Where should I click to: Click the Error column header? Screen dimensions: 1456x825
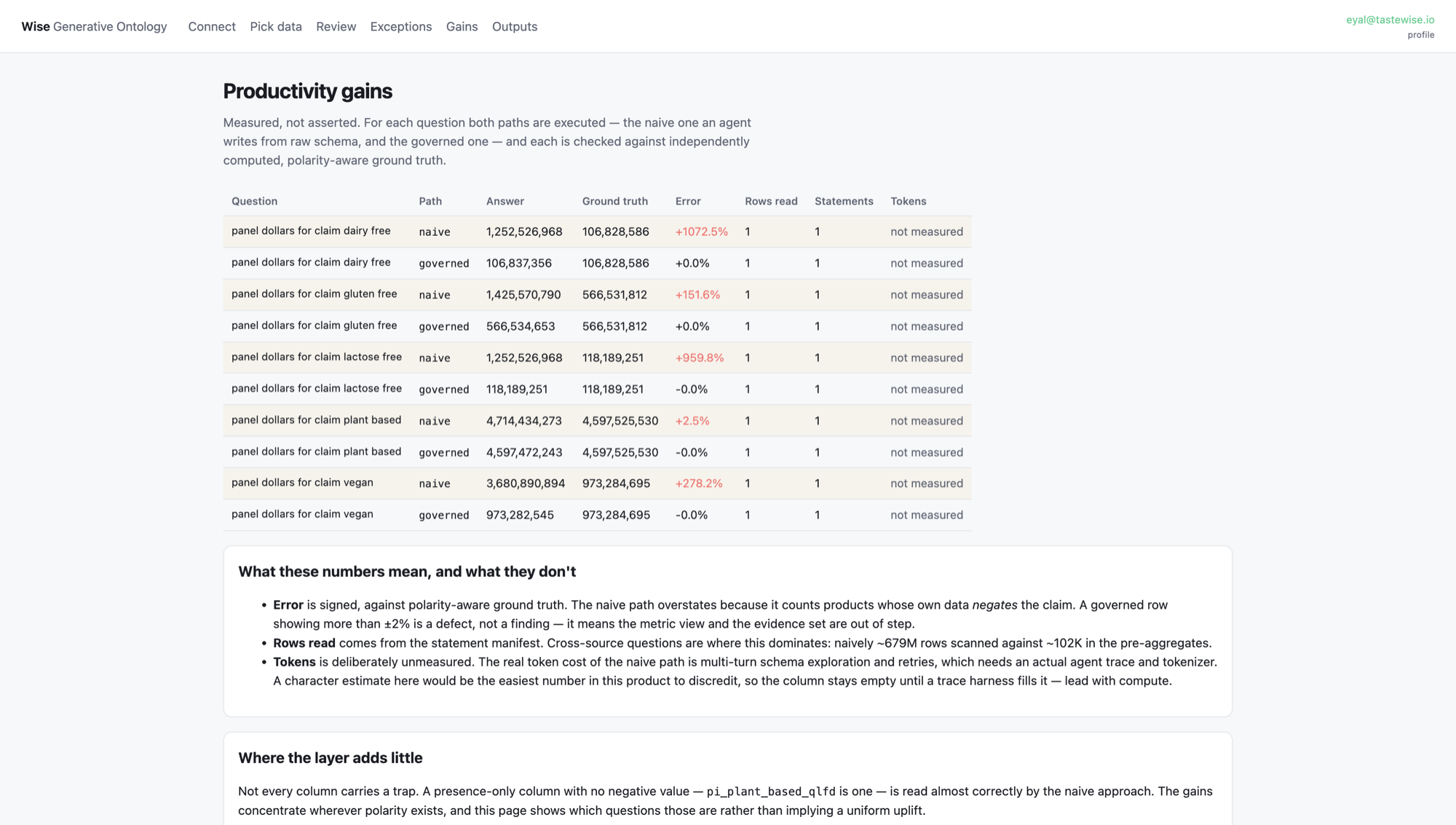click(x=688, y=201)
